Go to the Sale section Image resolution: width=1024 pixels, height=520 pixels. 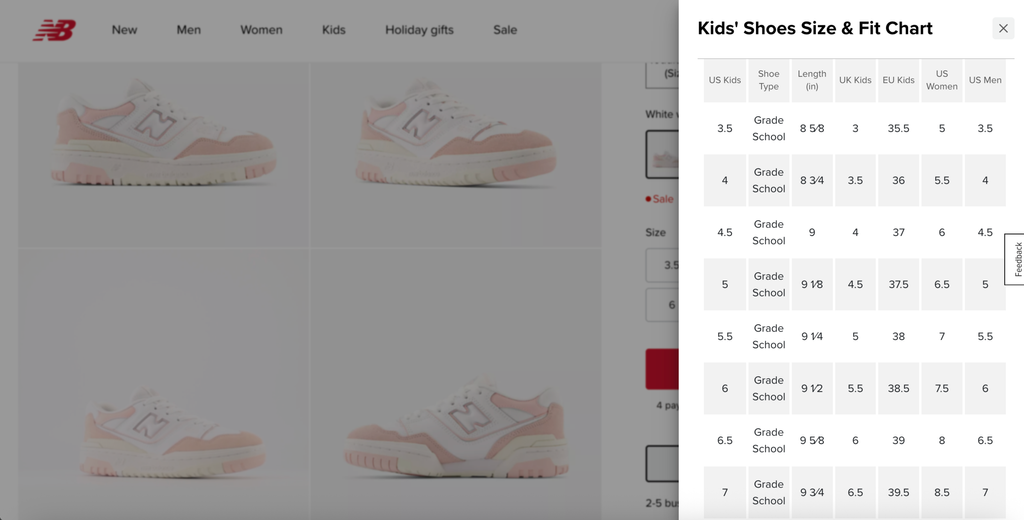coord(505,30)
